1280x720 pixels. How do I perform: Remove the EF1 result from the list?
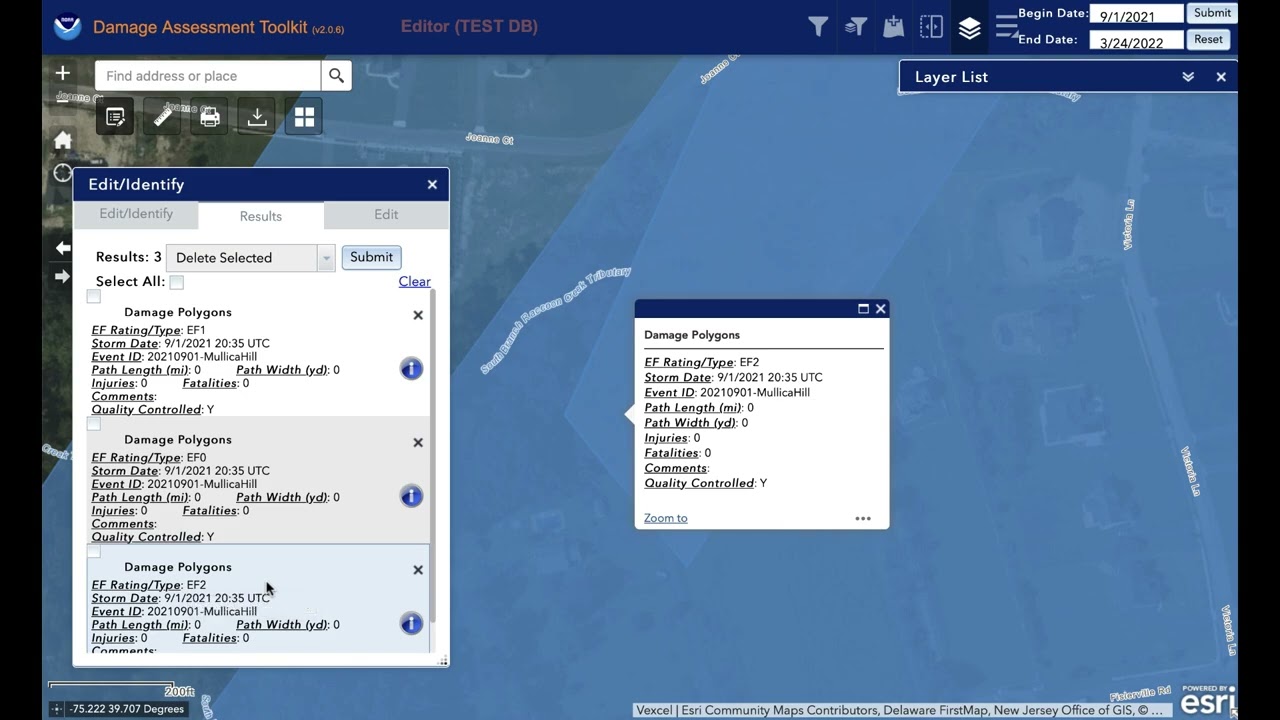click(418, 315)
